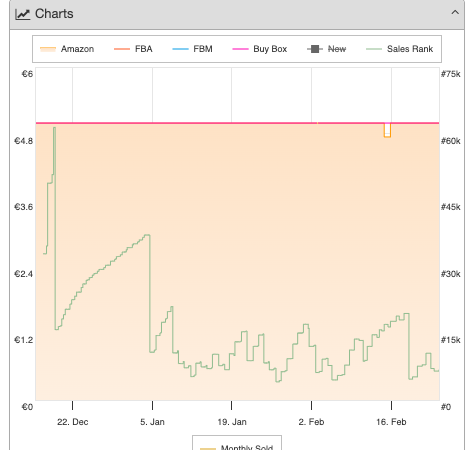Enable the struck-through New series in the legend
This screenshot has height=450, width=474.
pos(327,49)
